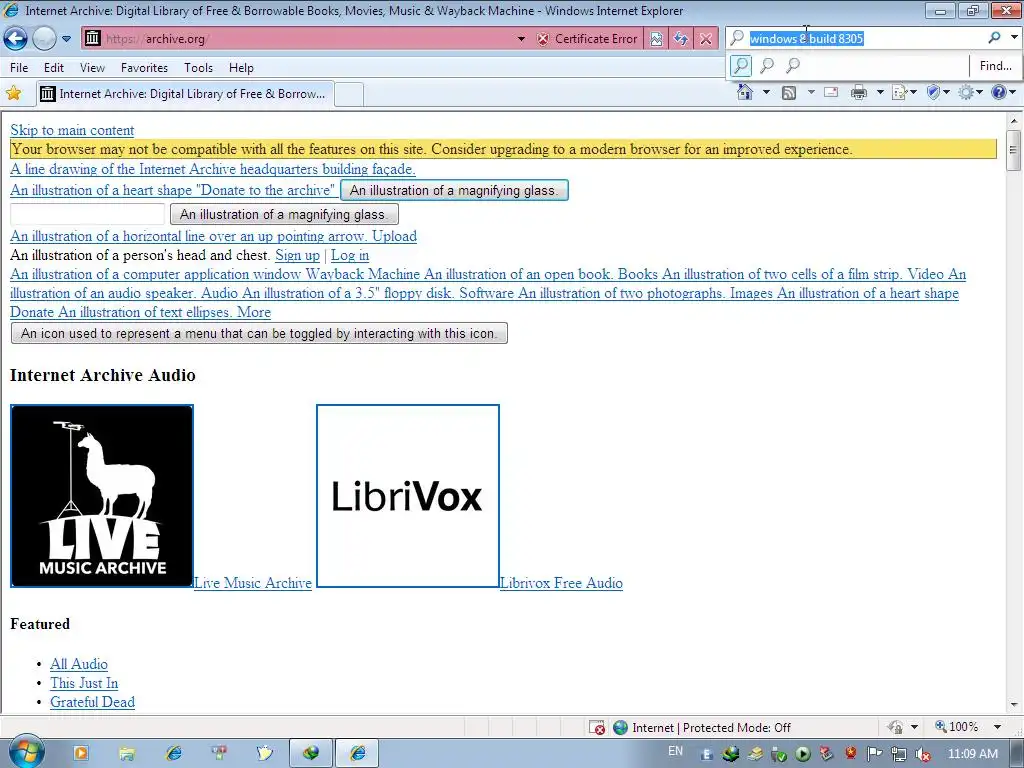Click the page search text field
The width and height of the screenshot is (1024, 768).
click(88, 214)
